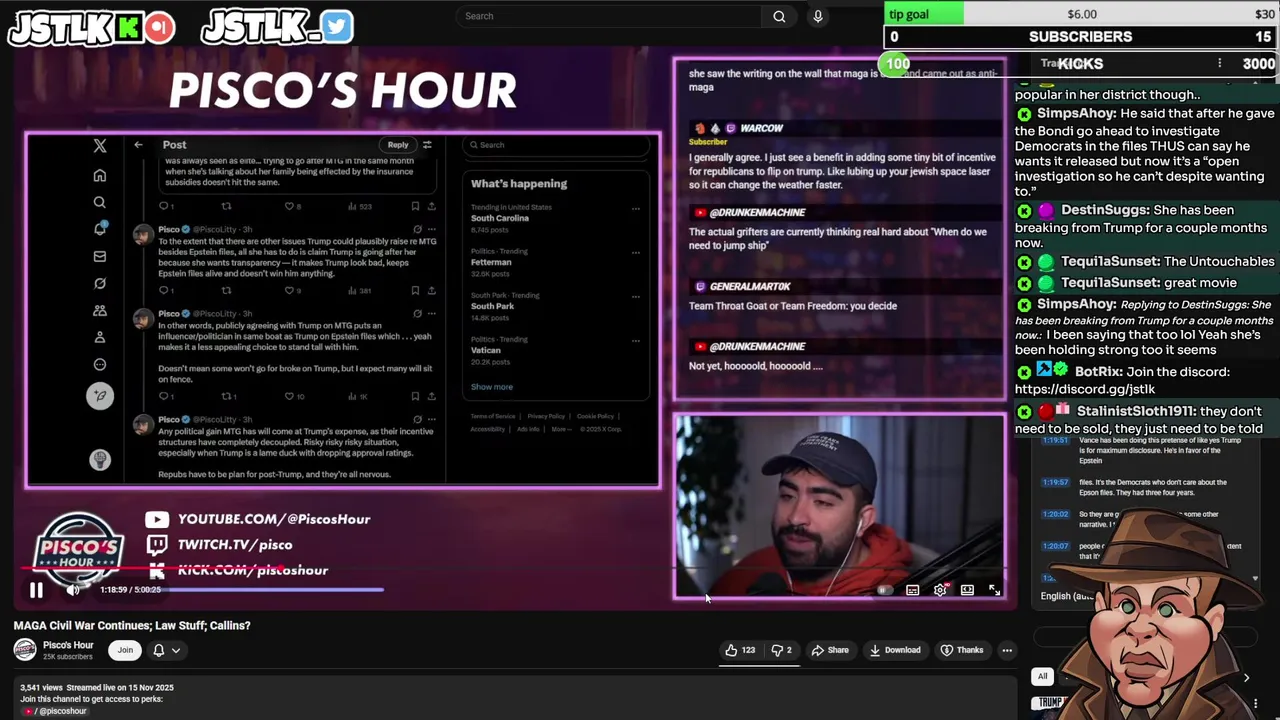1280x720 pixels.
Task: Click Show more under What's happening
Action: point(492,387)
